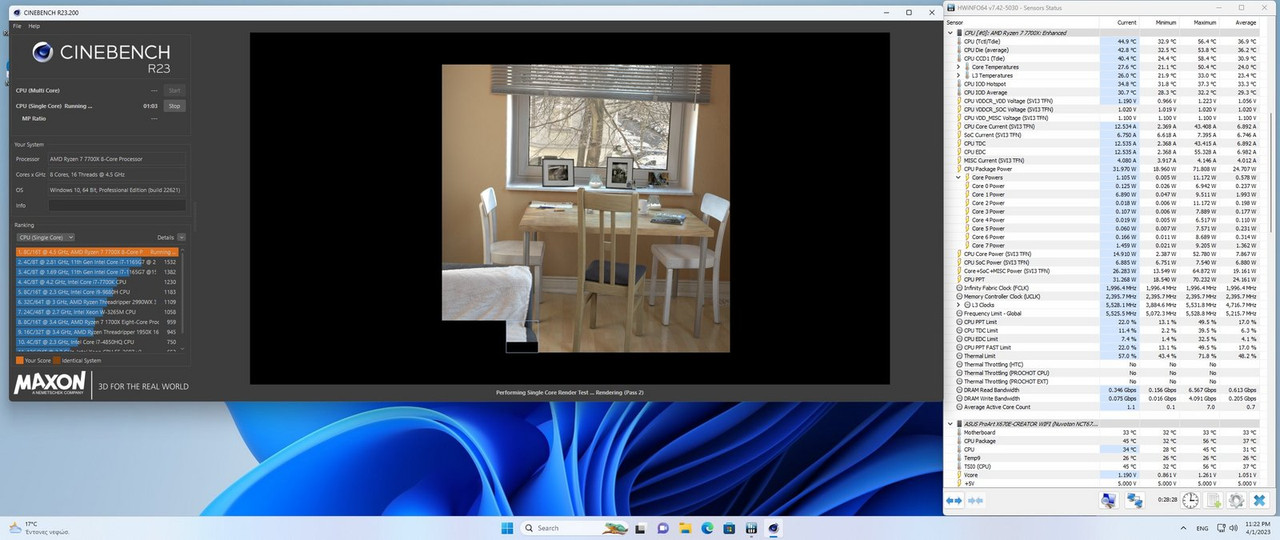The width and height of the screenshot is (1280, 540).
Task: Collapse Core Powers in HWiNFO
Action: click(x=958, y=177)
